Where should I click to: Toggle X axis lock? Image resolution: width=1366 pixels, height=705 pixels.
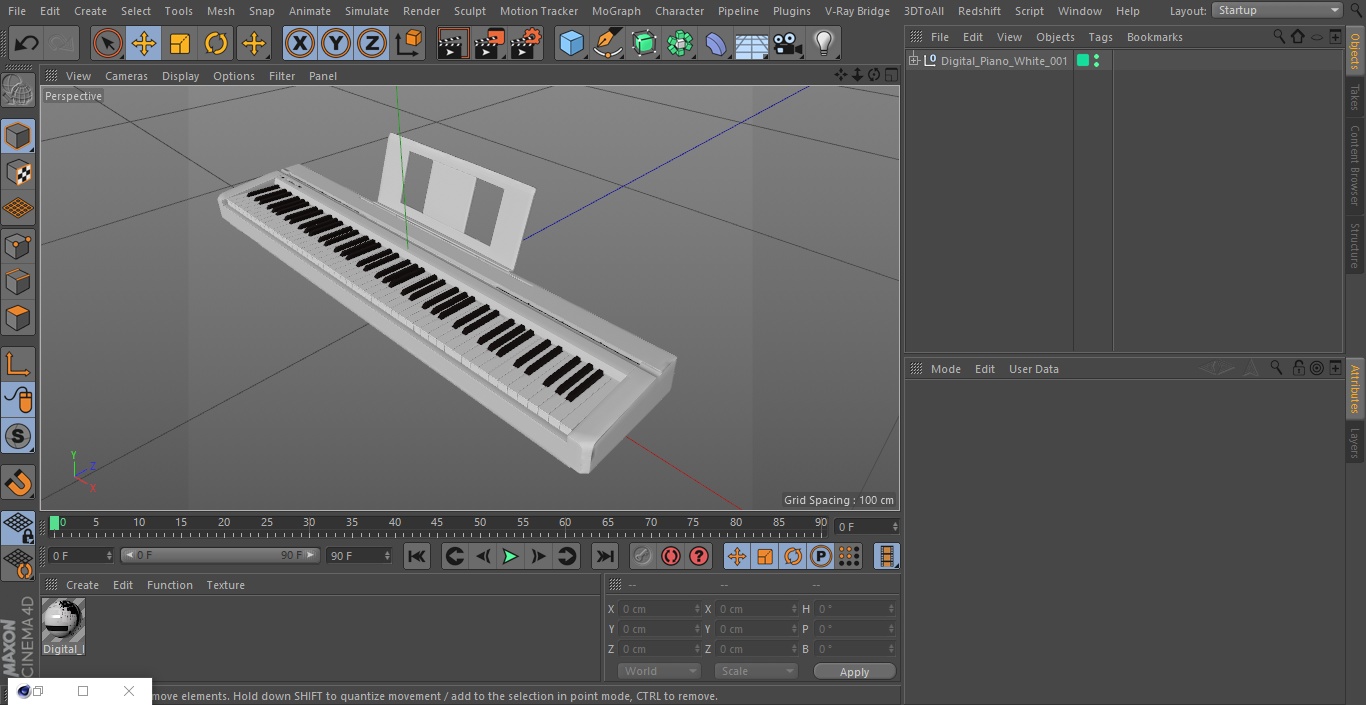pyautogui.click(x=300, y=44)
